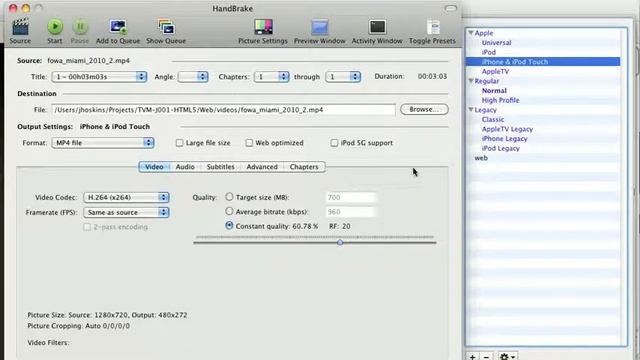Select the iPod preset
Viewport: 640px width, 360px height.
point(489,52)
